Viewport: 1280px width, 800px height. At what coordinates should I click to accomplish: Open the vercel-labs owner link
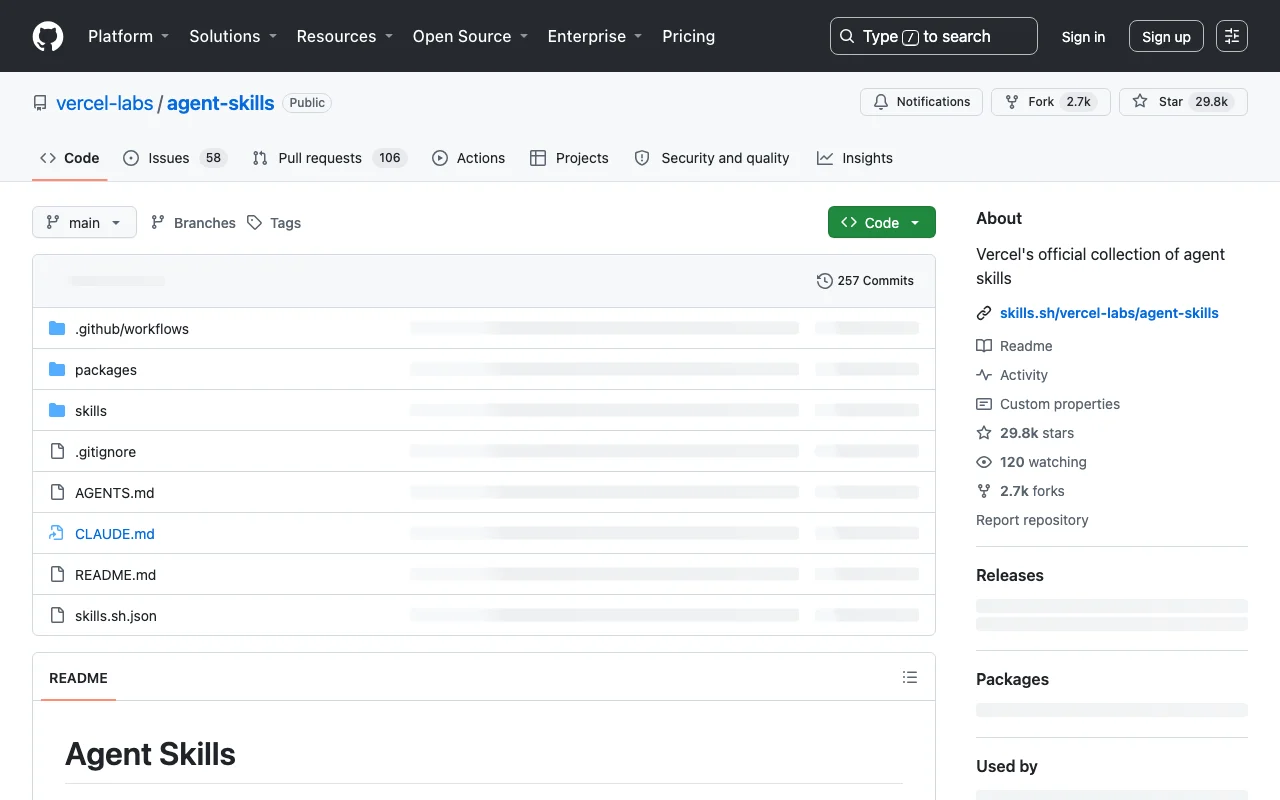[x=104, y=103]
